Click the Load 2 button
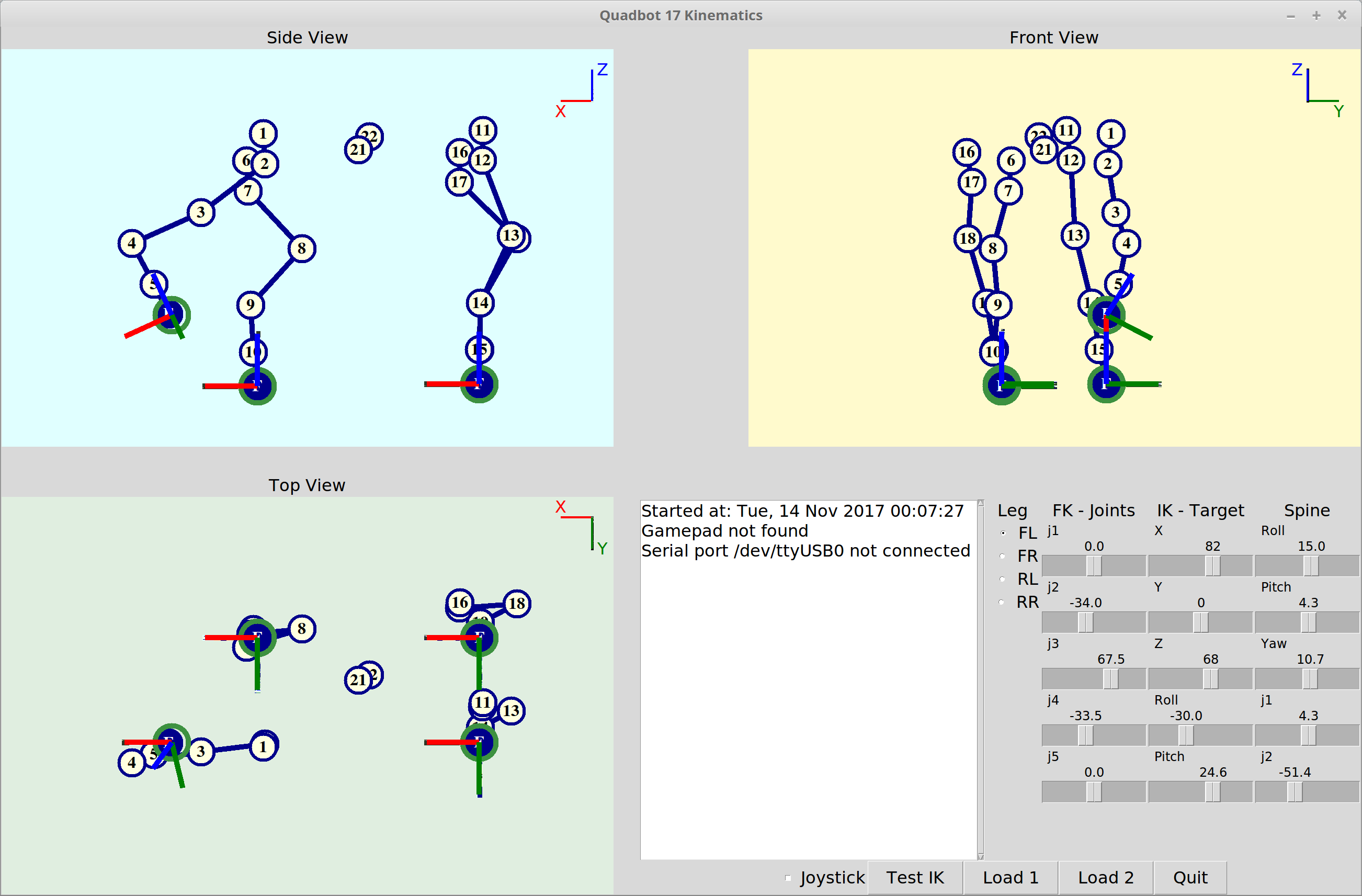The height and width of the screenshot is (896, 1362). click(x=1105, y=877)
